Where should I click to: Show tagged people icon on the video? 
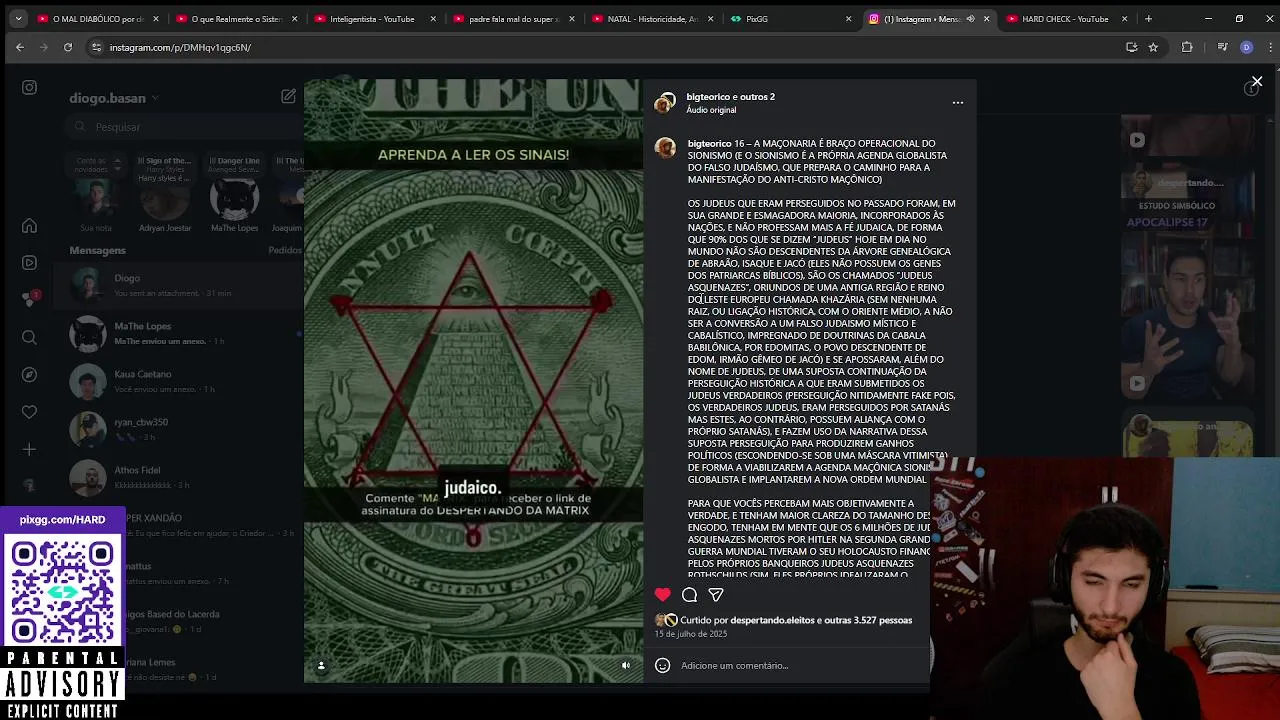321,665
